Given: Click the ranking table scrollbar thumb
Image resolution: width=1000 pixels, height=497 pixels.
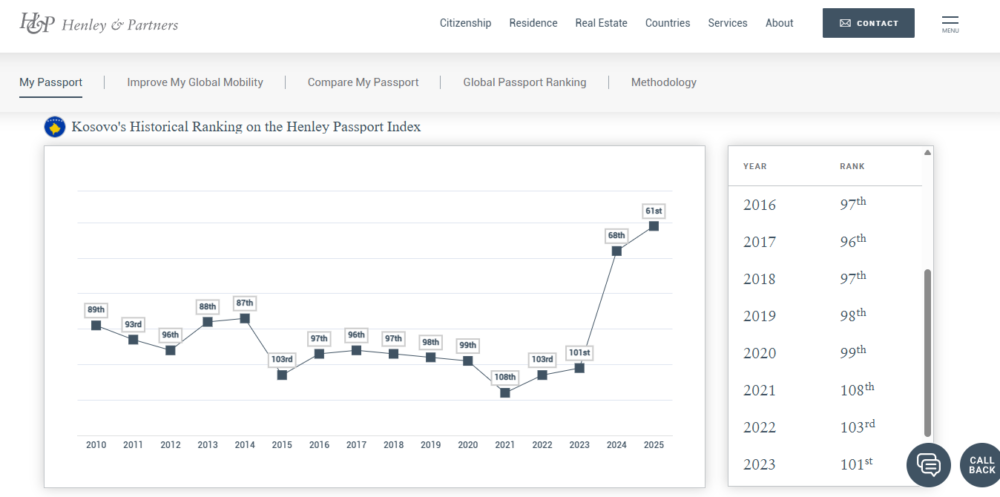Looking at the screenshot, I should 927,353.
